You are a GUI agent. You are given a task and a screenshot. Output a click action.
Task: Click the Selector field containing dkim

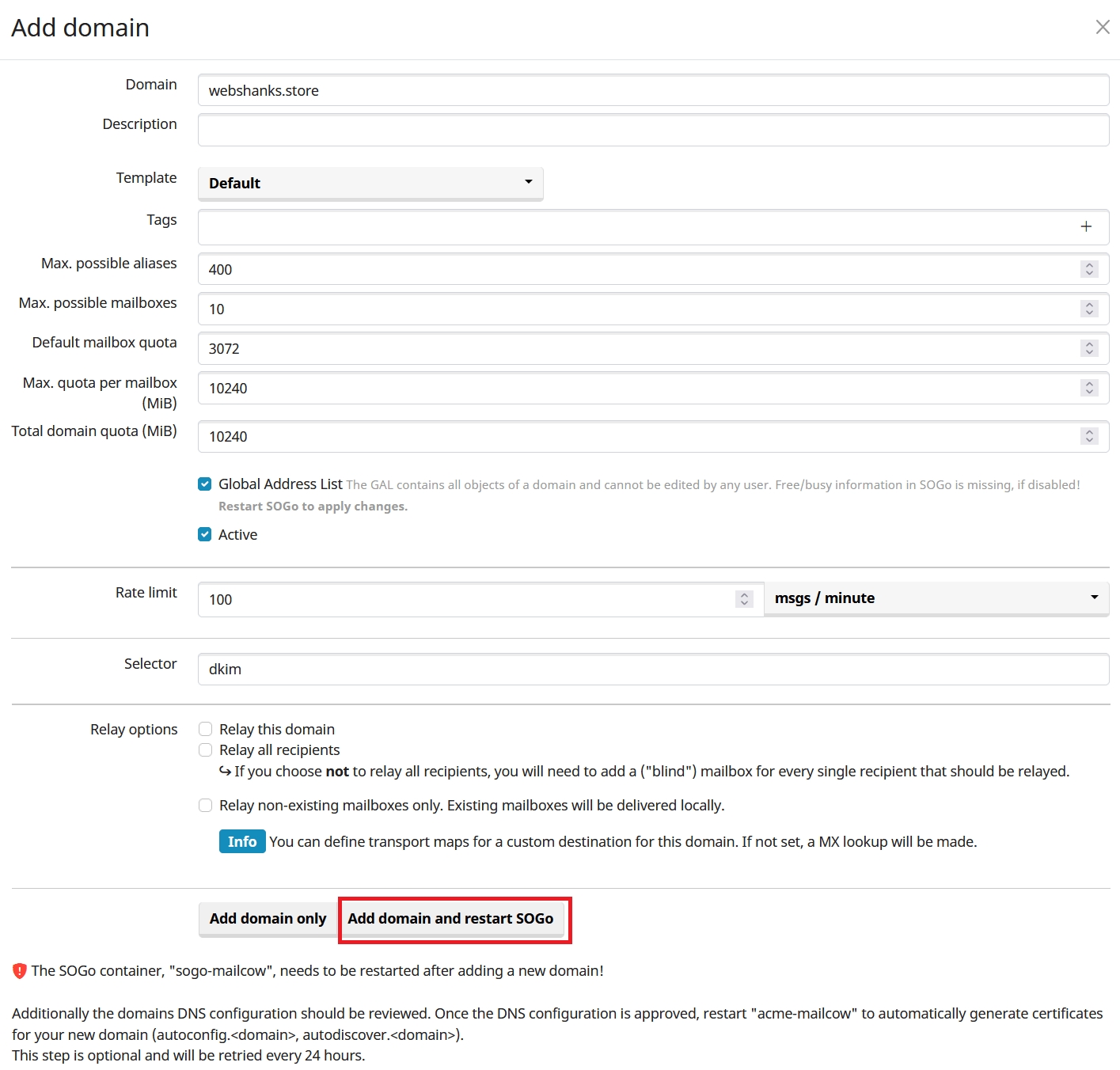653,670
